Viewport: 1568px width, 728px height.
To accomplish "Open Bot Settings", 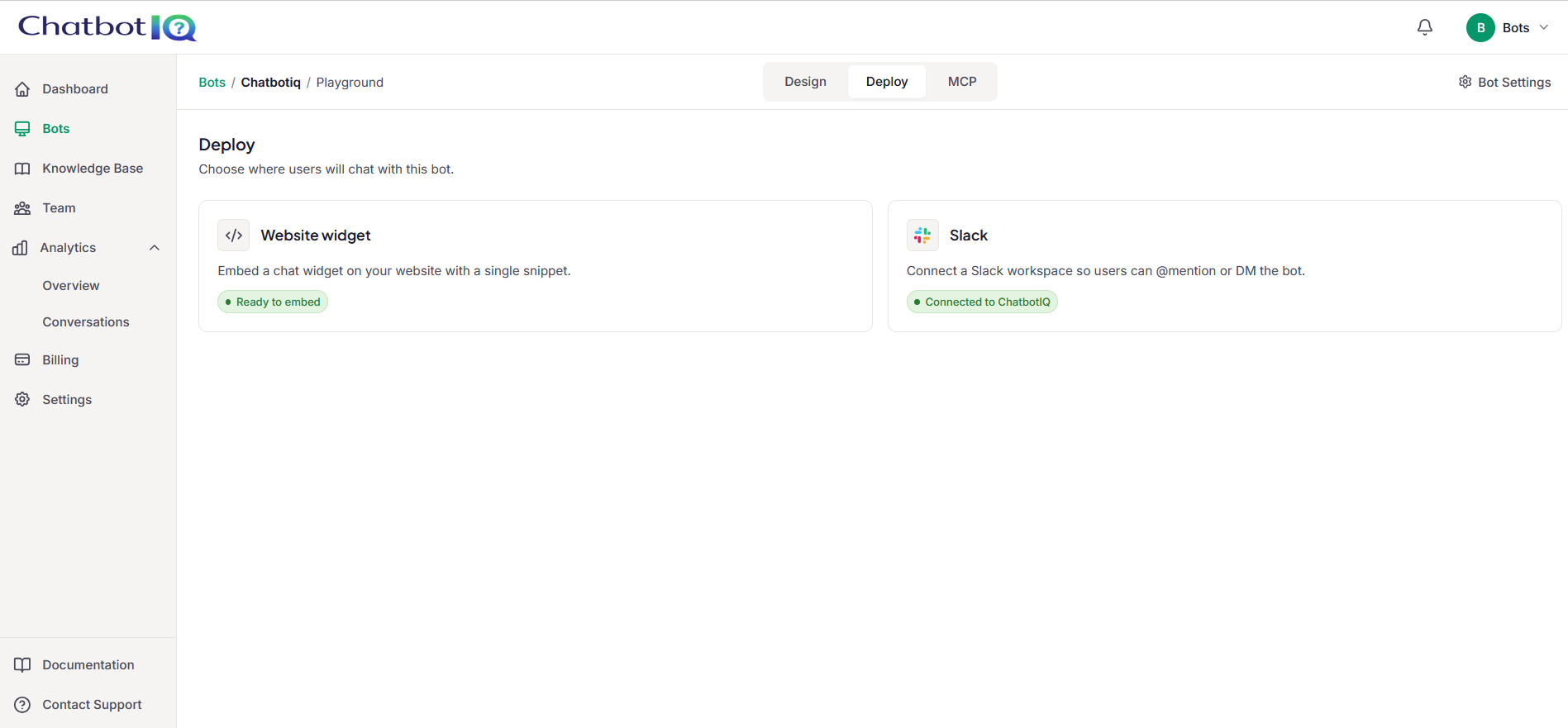I will (x=1504, y=83).
